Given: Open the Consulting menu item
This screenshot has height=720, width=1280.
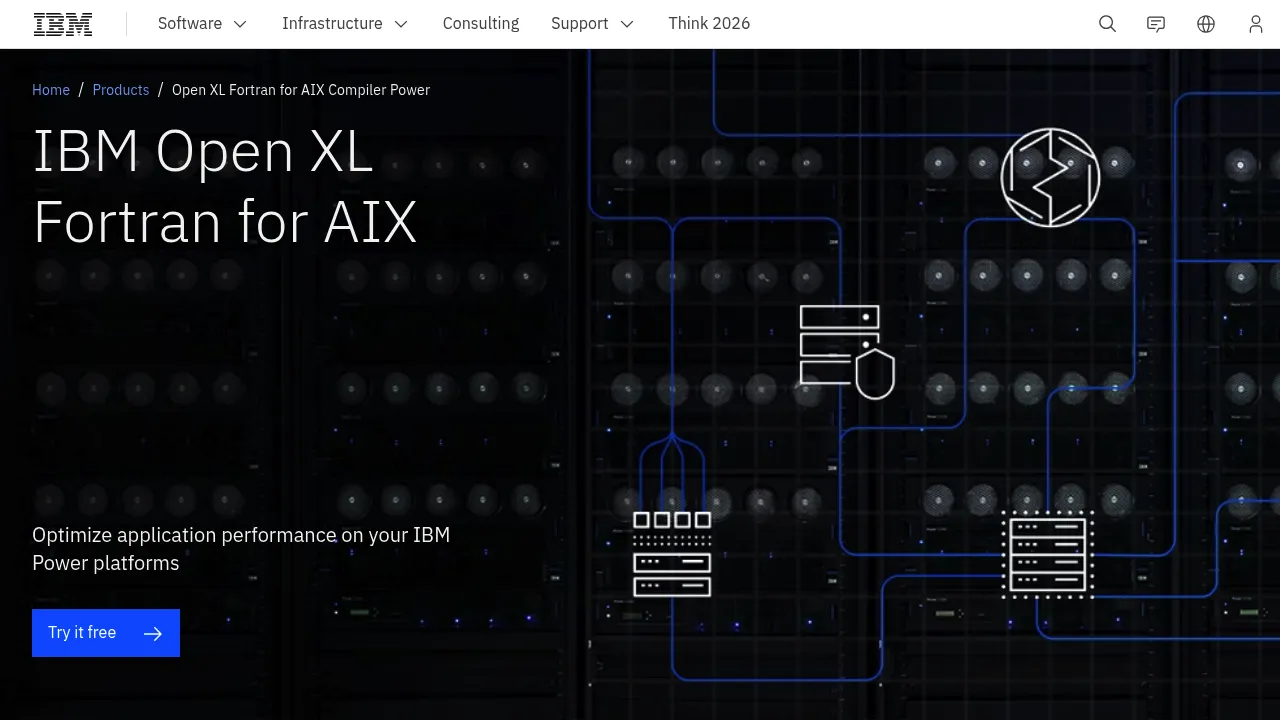Looking at the screenshot, I should 481,24.
